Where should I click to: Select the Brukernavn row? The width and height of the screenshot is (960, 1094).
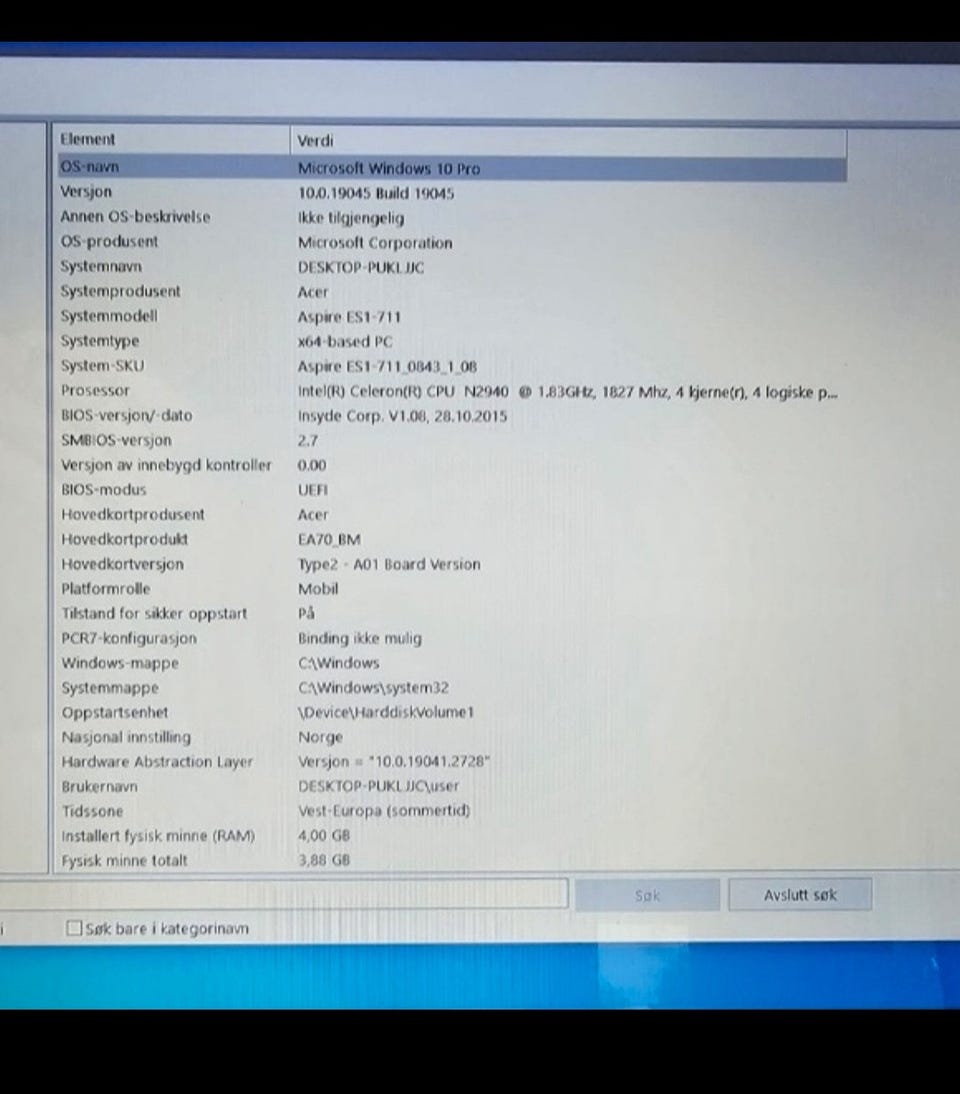[x=452, y=786]
